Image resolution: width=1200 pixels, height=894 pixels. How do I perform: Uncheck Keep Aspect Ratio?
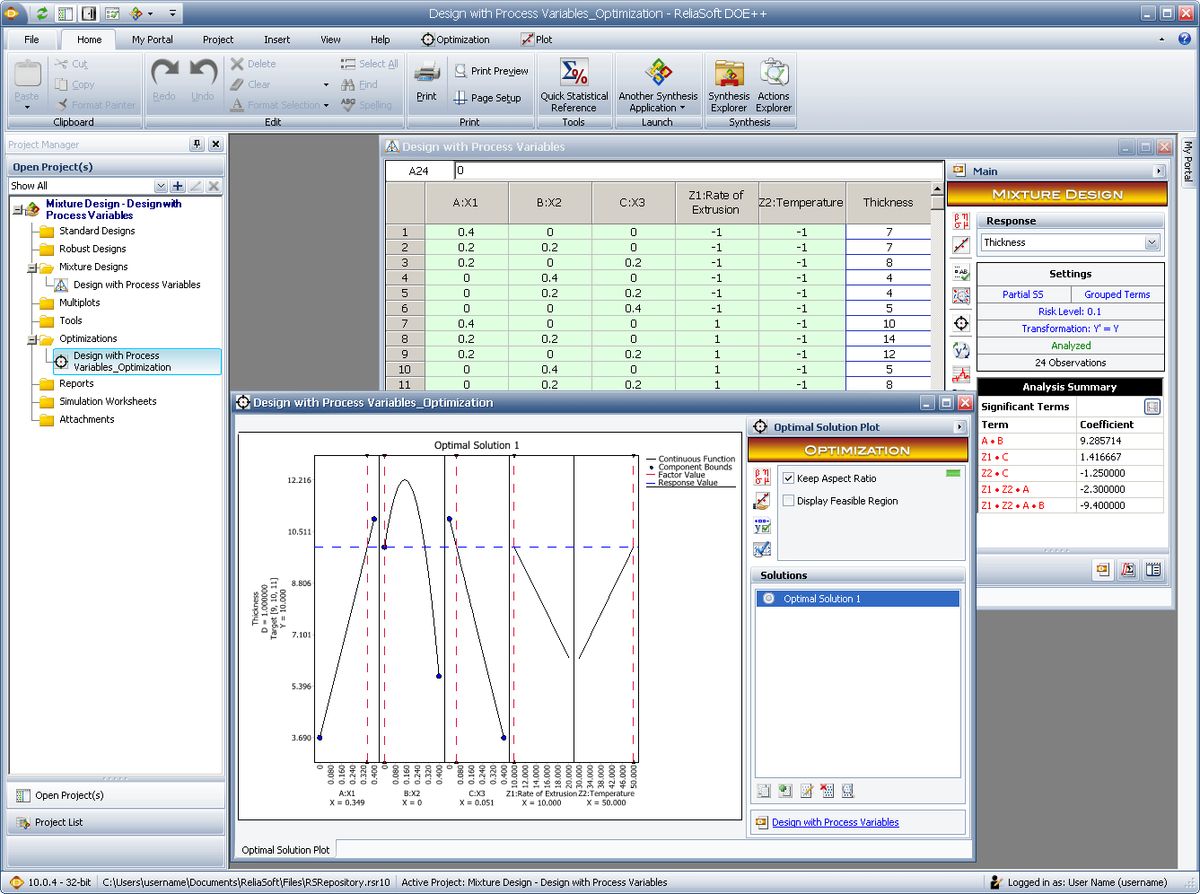pyautogui.click(x=789, y=478)
